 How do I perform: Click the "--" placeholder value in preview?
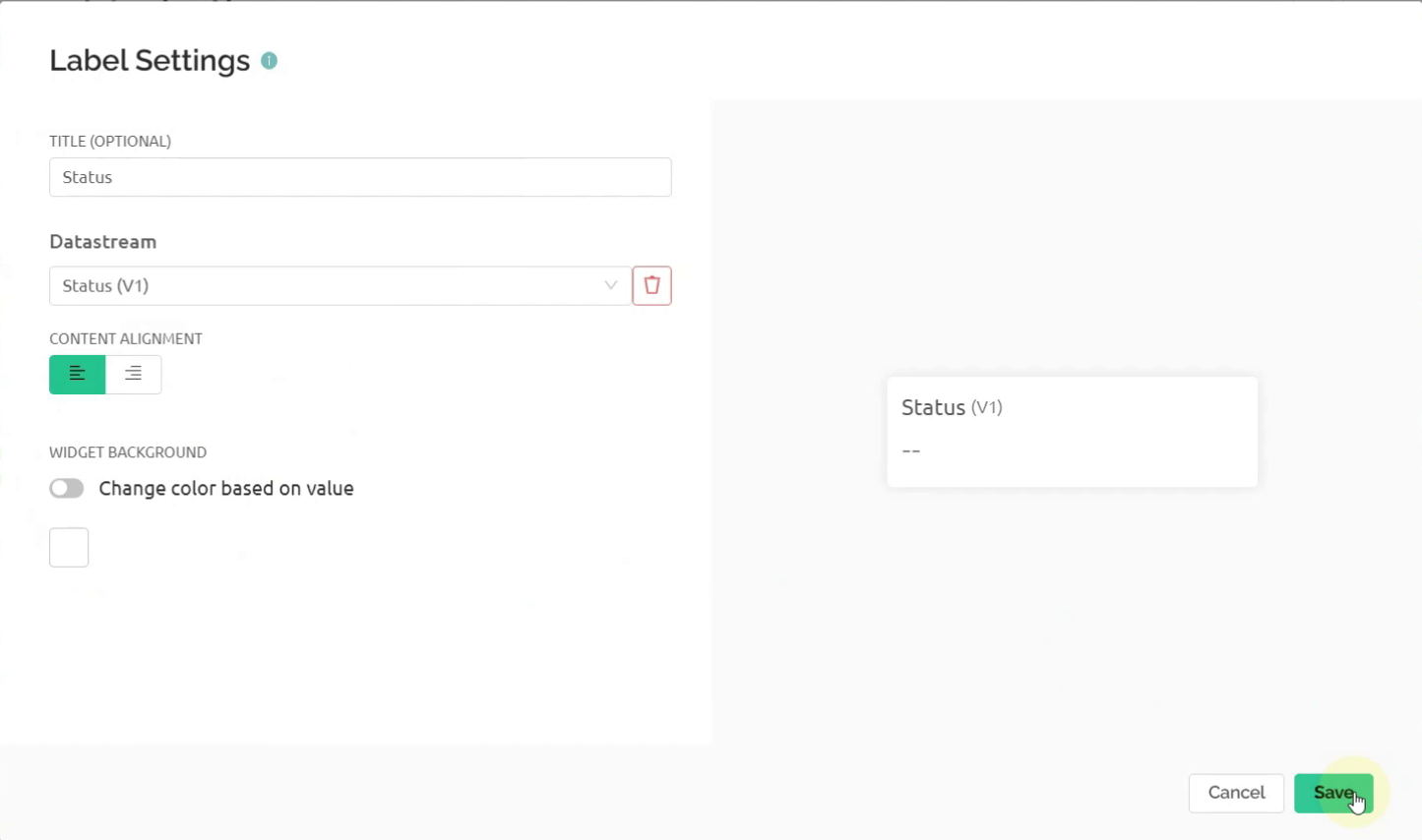click(x=911, y=450)
